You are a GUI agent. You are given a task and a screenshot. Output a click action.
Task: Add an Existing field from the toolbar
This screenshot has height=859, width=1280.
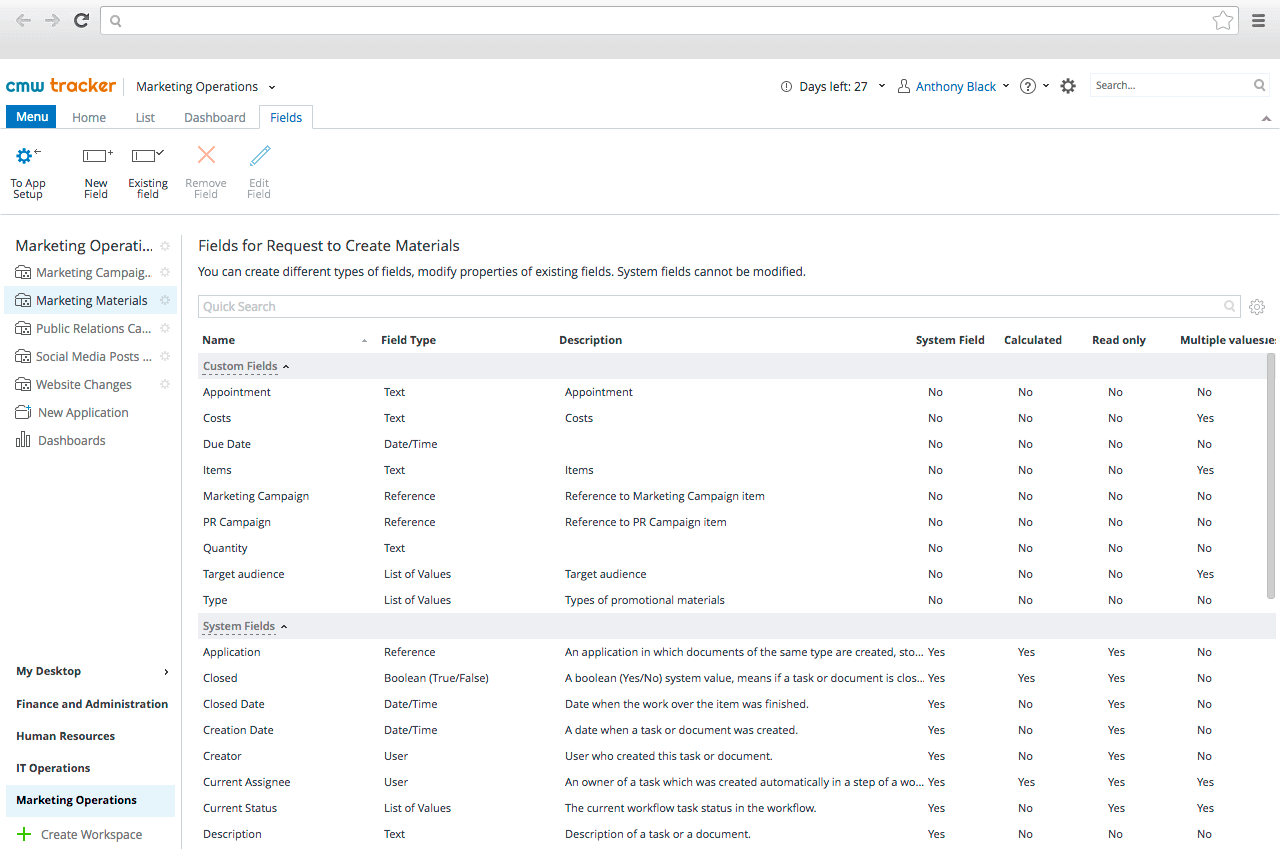pyautogui.click(x=147, y=170)
